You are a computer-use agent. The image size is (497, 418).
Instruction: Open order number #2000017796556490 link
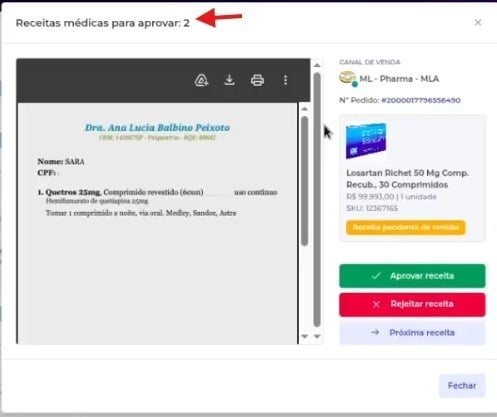[421, 100]
